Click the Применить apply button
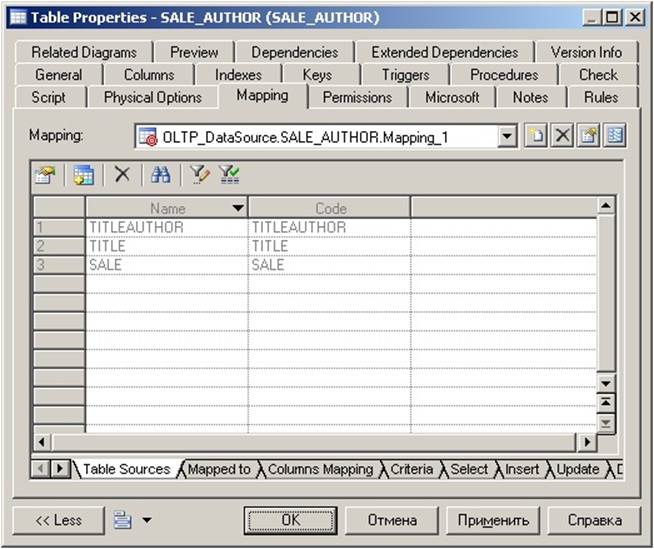 pyautogui.click(x=493, y=520)
